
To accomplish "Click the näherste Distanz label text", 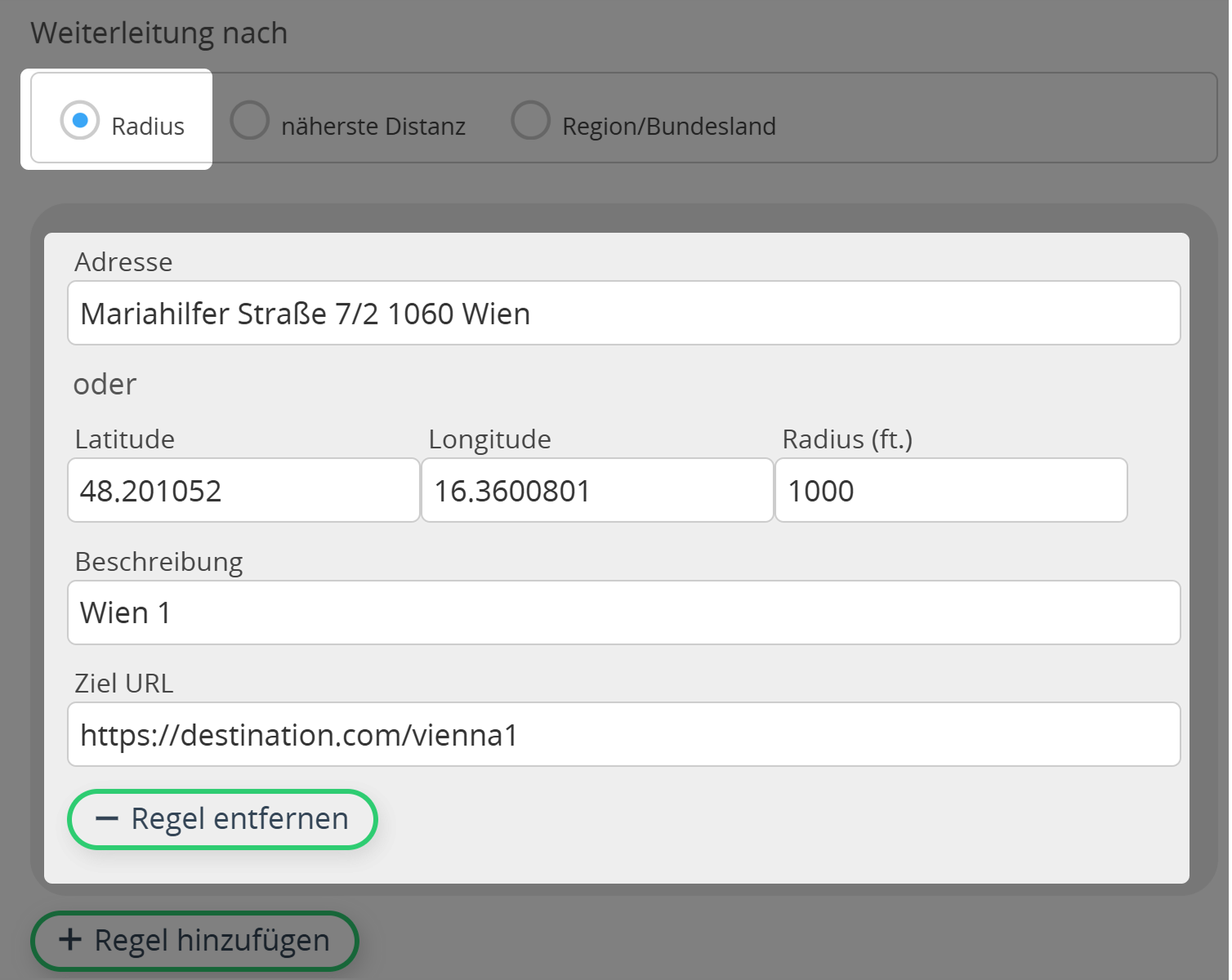I will [x=373, y=127].
